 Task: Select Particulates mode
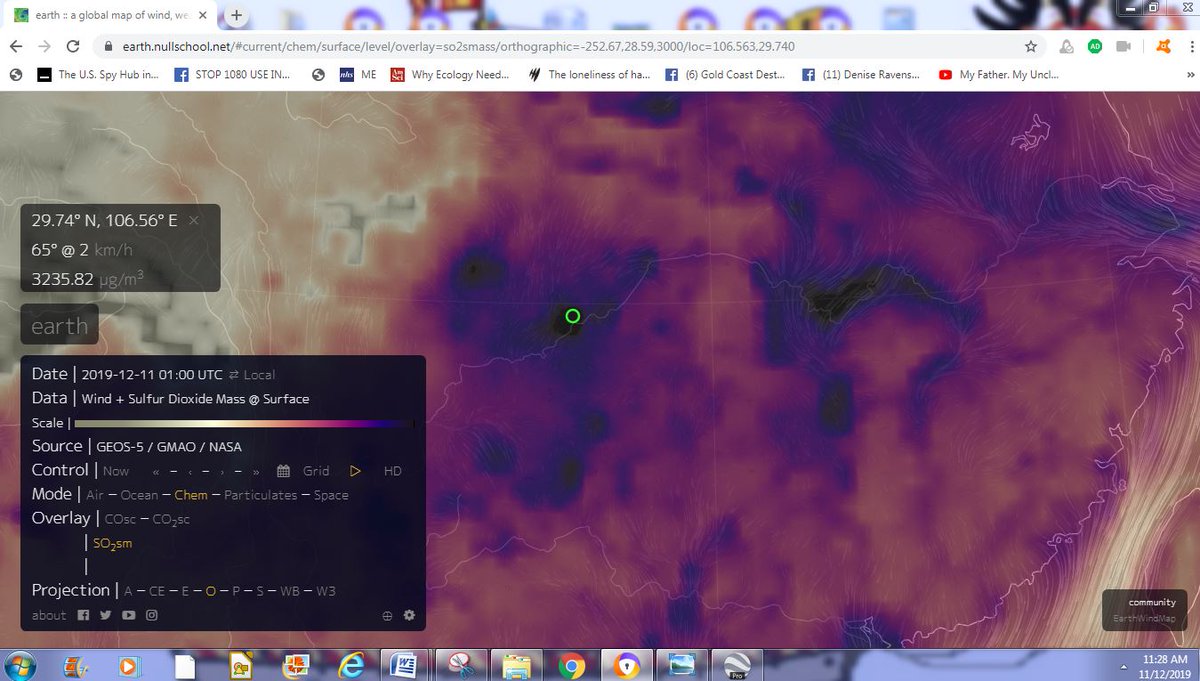coord(260,495)
